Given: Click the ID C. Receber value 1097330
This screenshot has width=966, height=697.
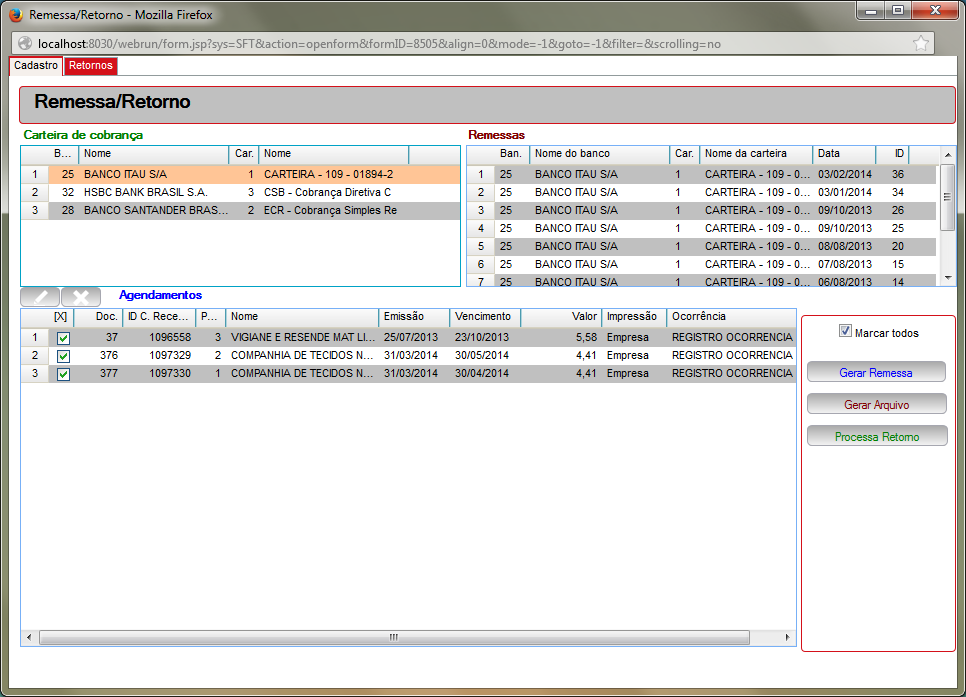Looking at the screenshot, I should 170,373.
